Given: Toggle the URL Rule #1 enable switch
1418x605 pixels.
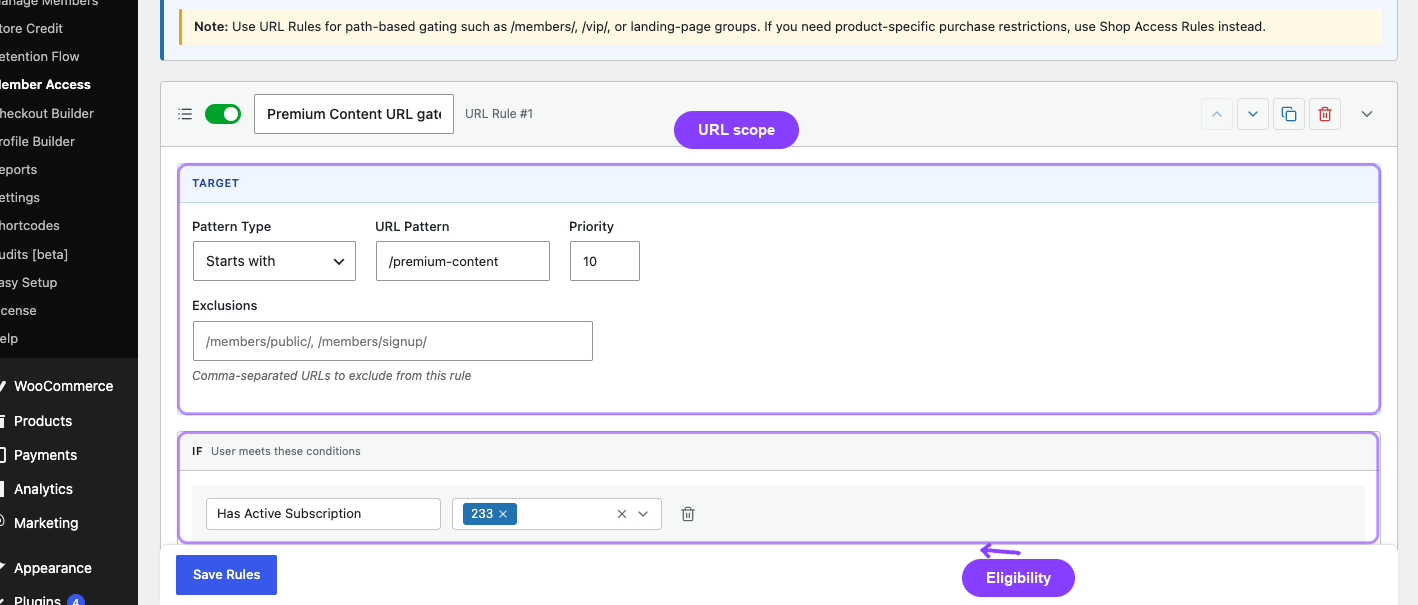Looking at the screenshot, I should 223,114.
